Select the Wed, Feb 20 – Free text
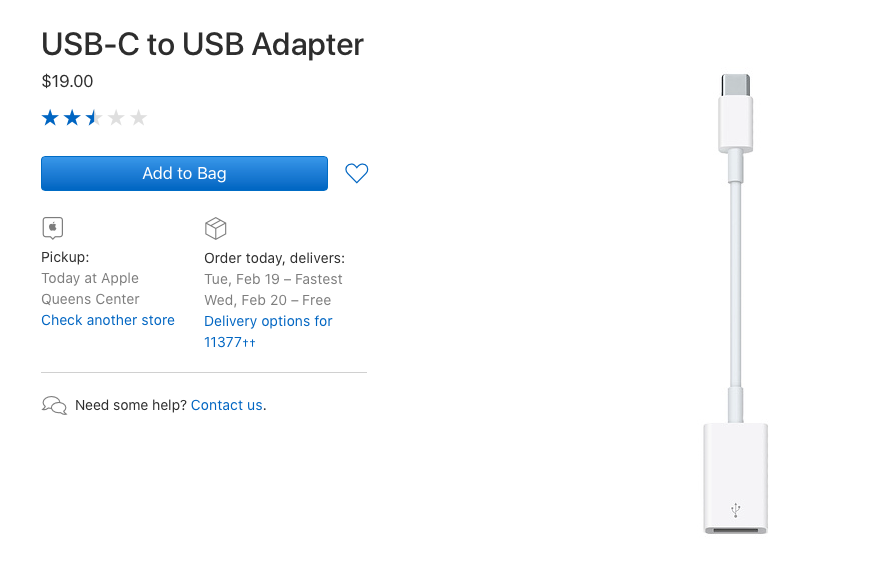Screen dimensions: 872x573 (x=267, y=300)
